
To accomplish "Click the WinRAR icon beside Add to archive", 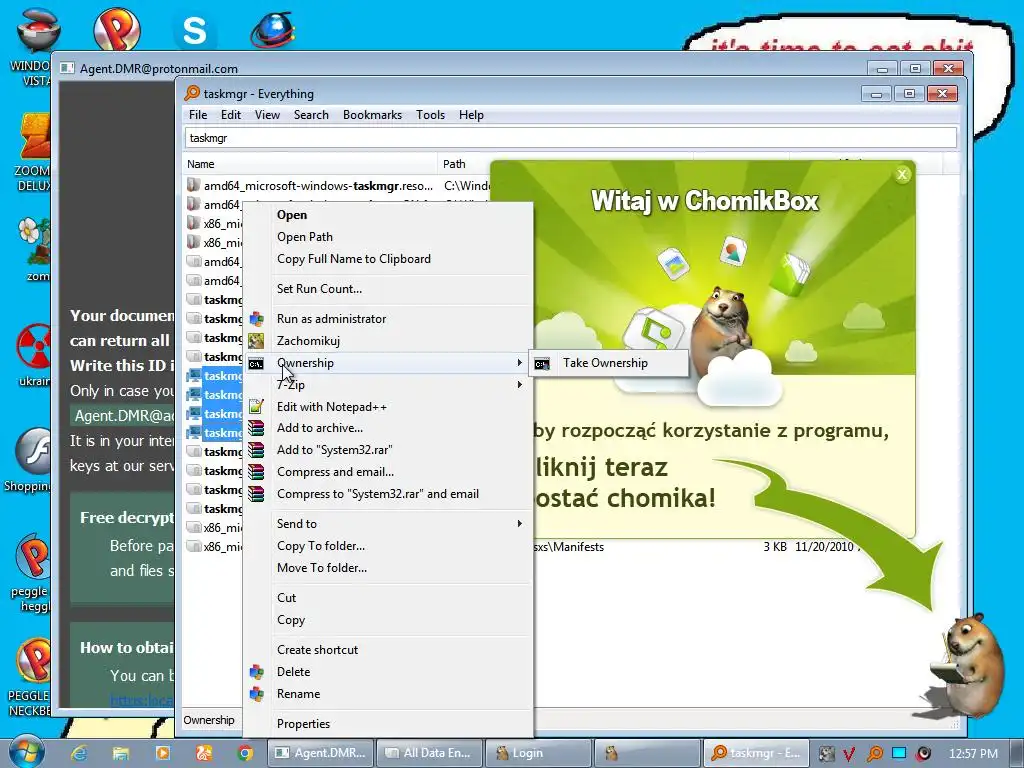I will pyautogui.click(x=256, y=428).
